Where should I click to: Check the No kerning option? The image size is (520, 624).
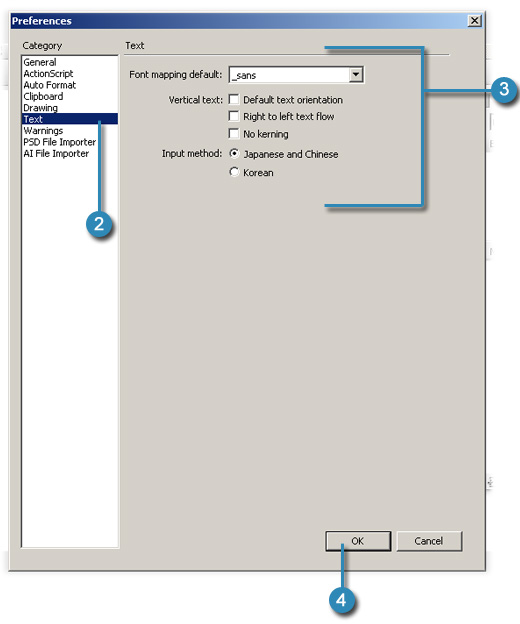(234, 133)
